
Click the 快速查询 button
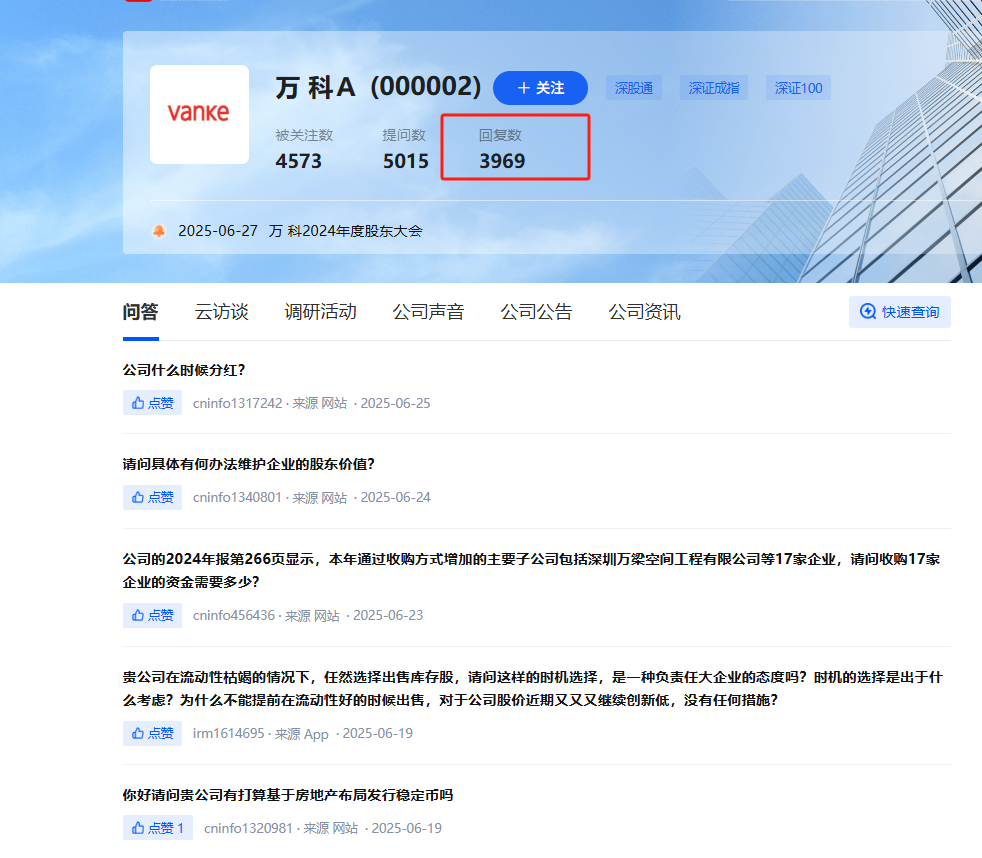coord(899,311)
